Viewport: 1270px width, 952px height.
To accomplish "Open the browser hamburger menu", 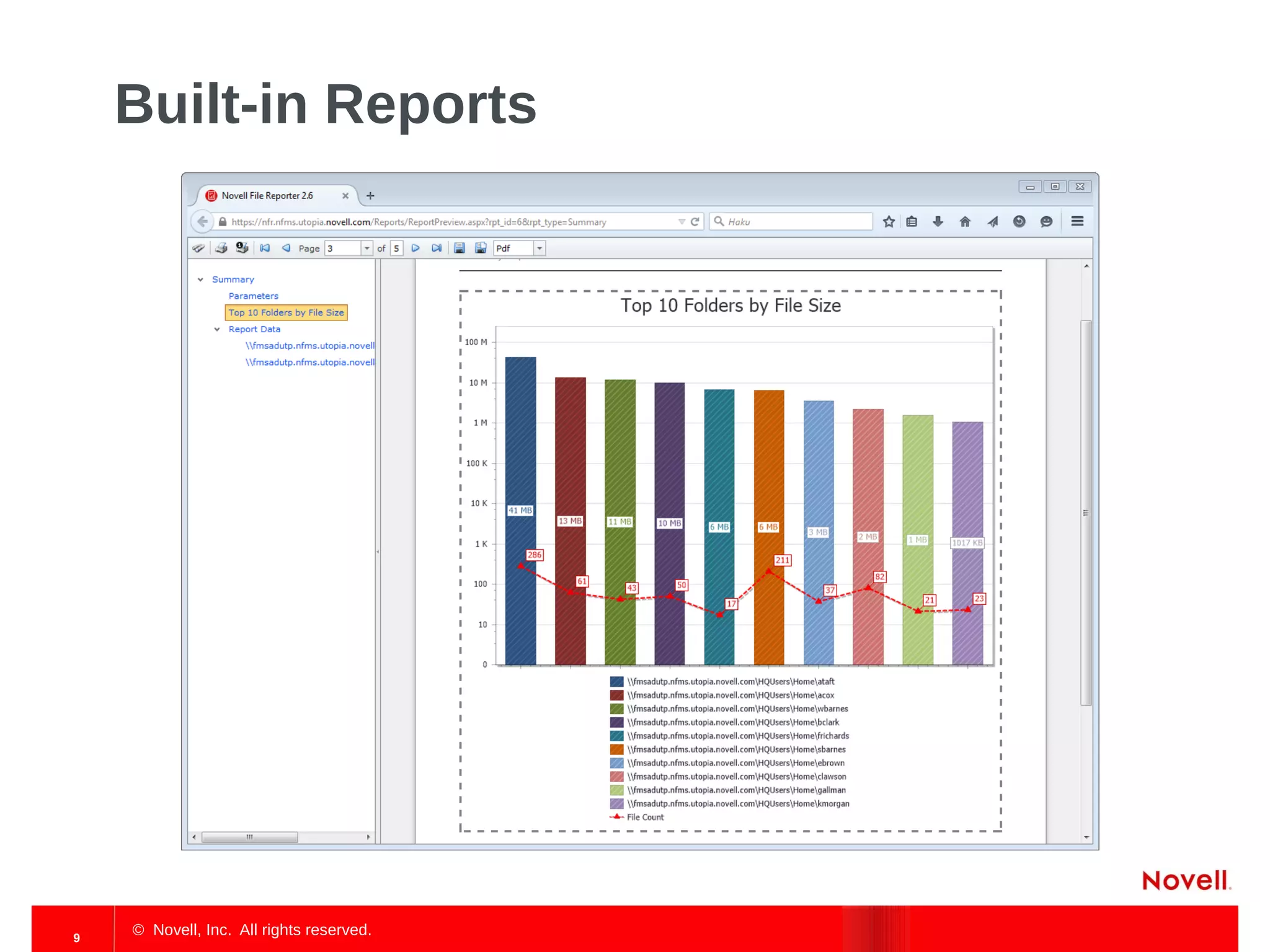I will click(1077, 221).
